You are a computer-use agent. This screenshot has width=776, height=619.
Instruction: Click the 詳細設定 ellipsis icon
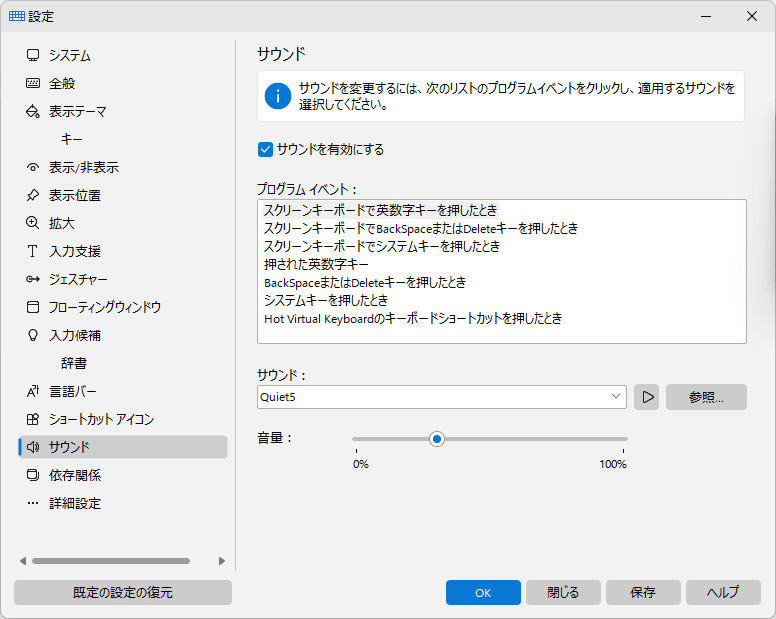[33, 503]
